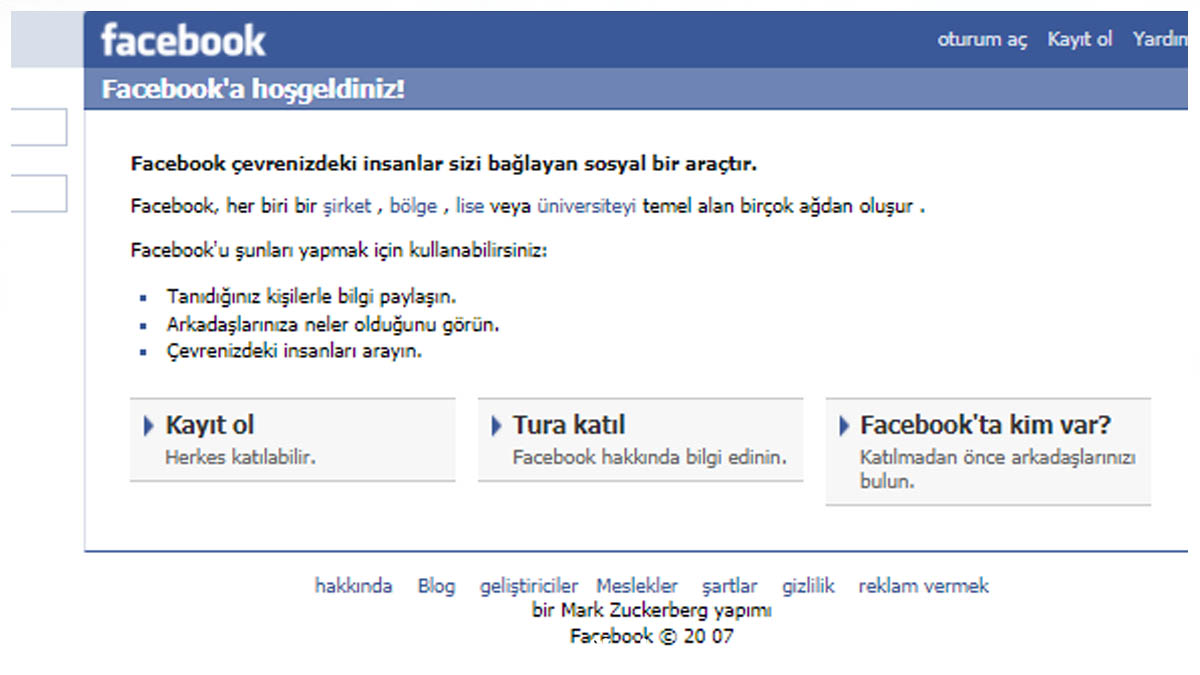Open 'hakkında' footer link

click(353, 586)
